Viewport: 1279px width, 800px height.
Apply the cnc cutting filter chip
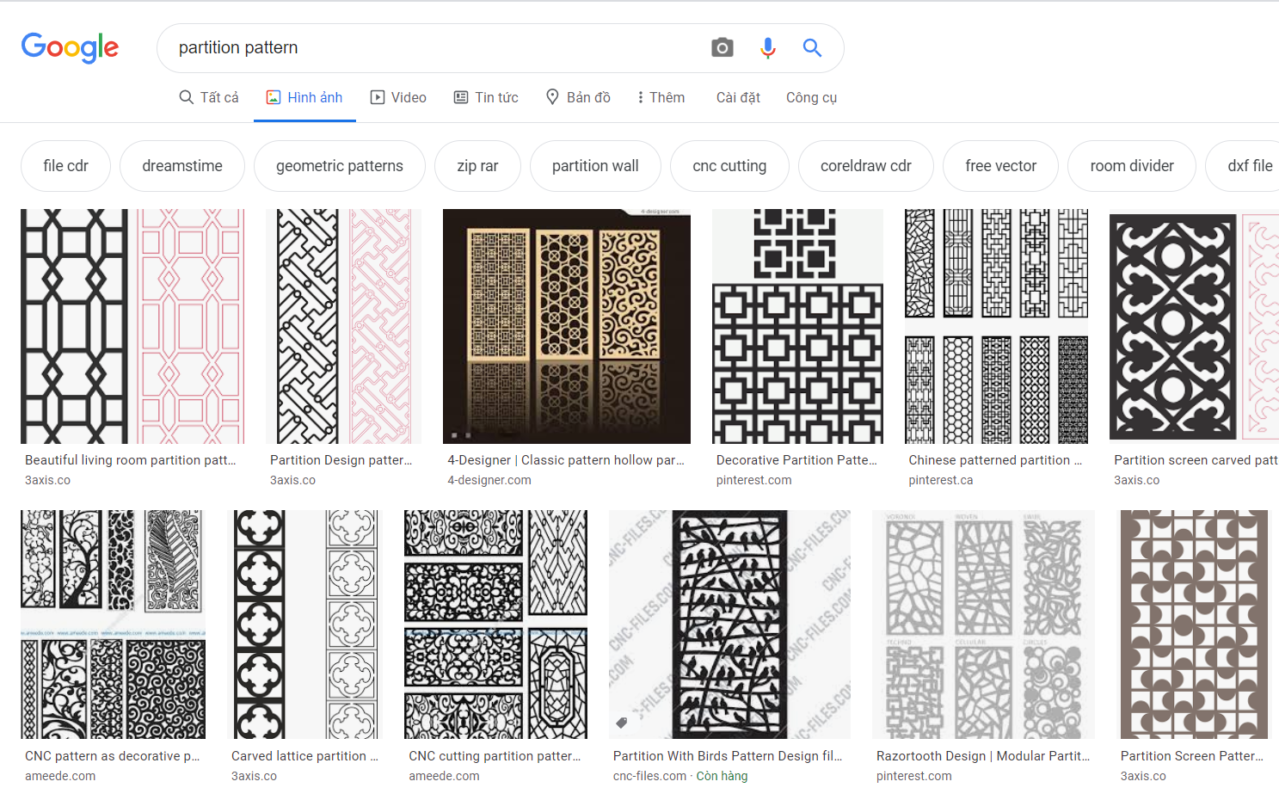pos(729,165)
